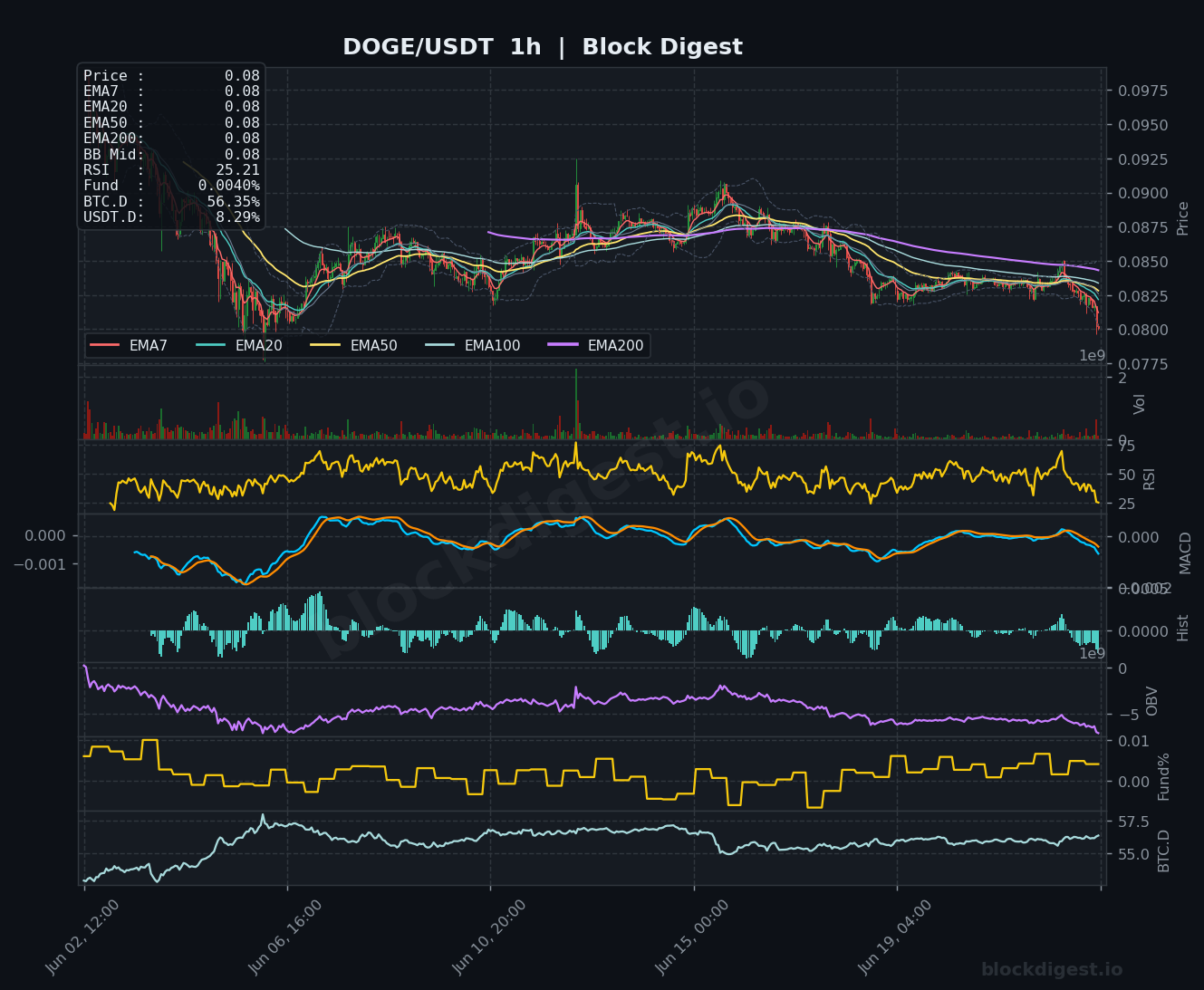Select the EMA20 legend label
The image size is (1204, 990).
[259, 345]
